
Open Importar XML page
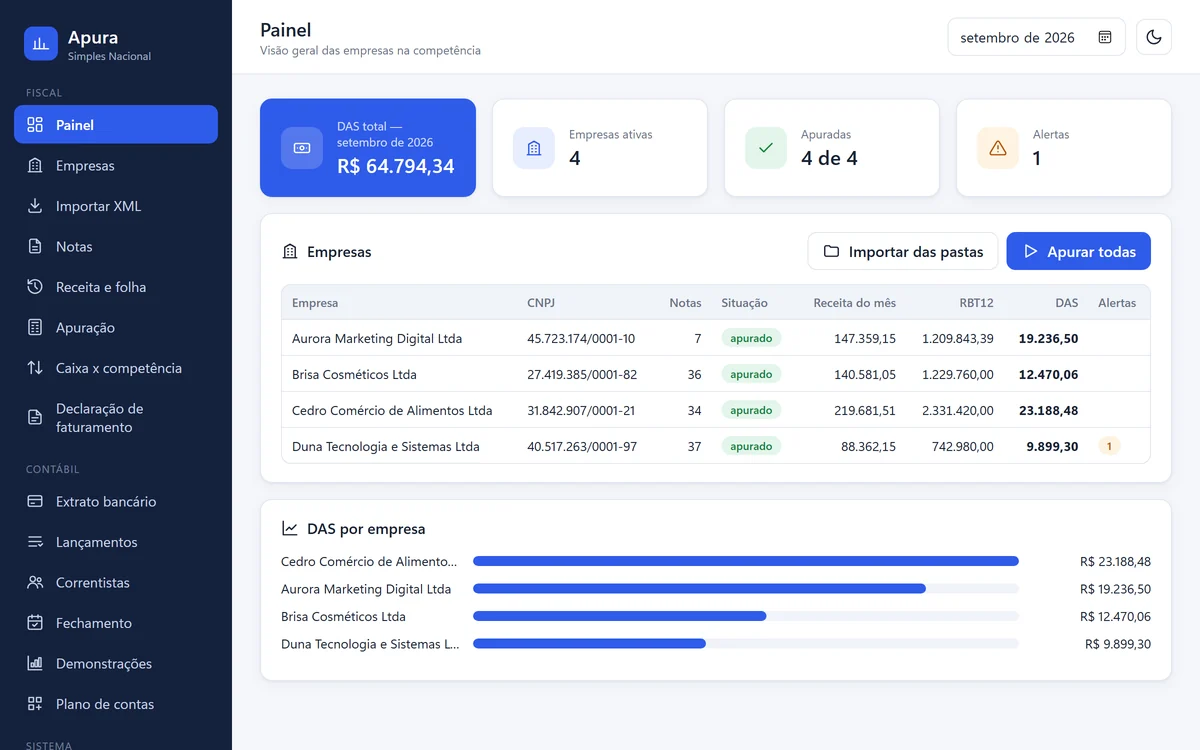pos(116,206)
